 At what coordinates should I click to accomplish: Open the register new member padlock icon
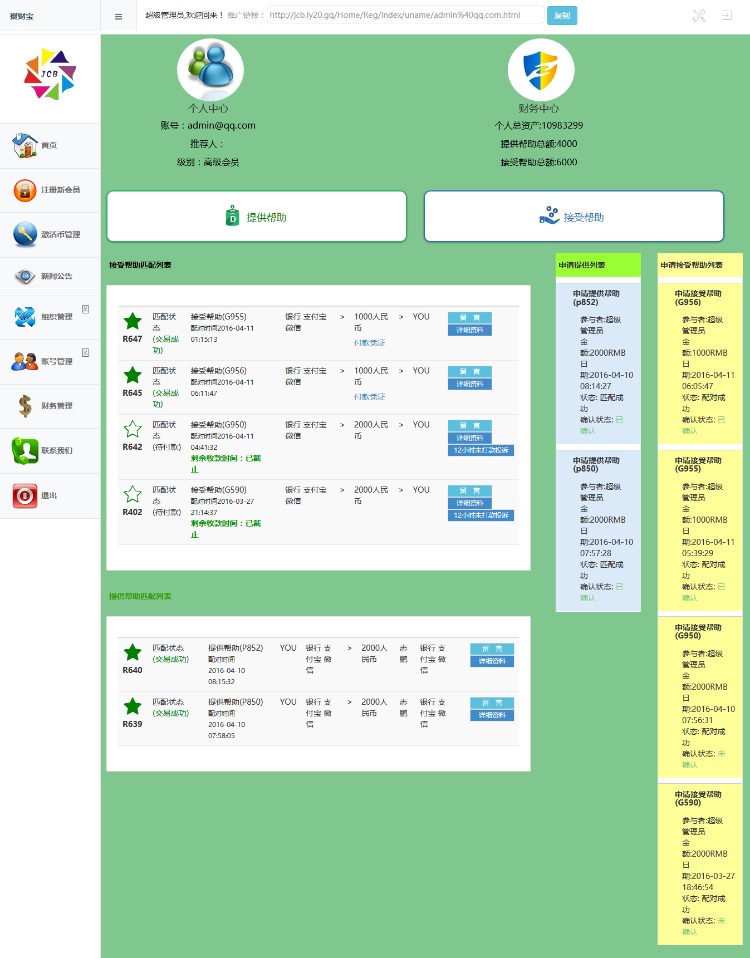point(25,190)
